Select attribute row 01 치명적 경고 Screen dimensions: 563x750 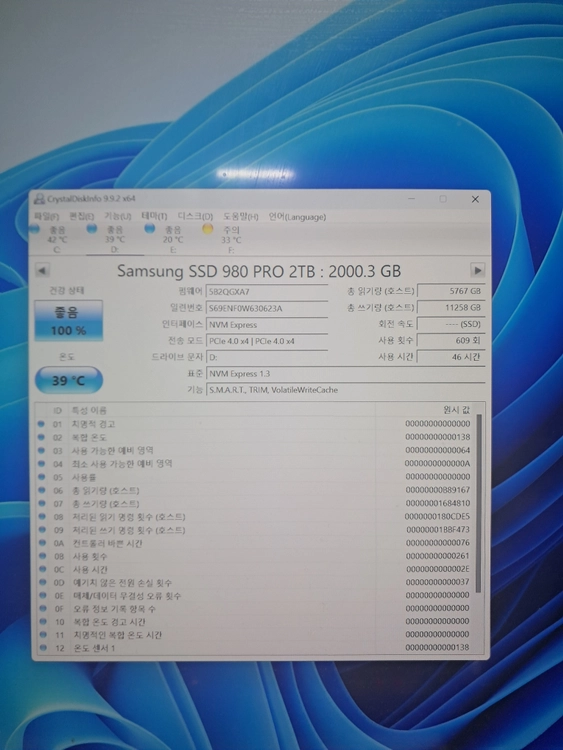point(255,424)
